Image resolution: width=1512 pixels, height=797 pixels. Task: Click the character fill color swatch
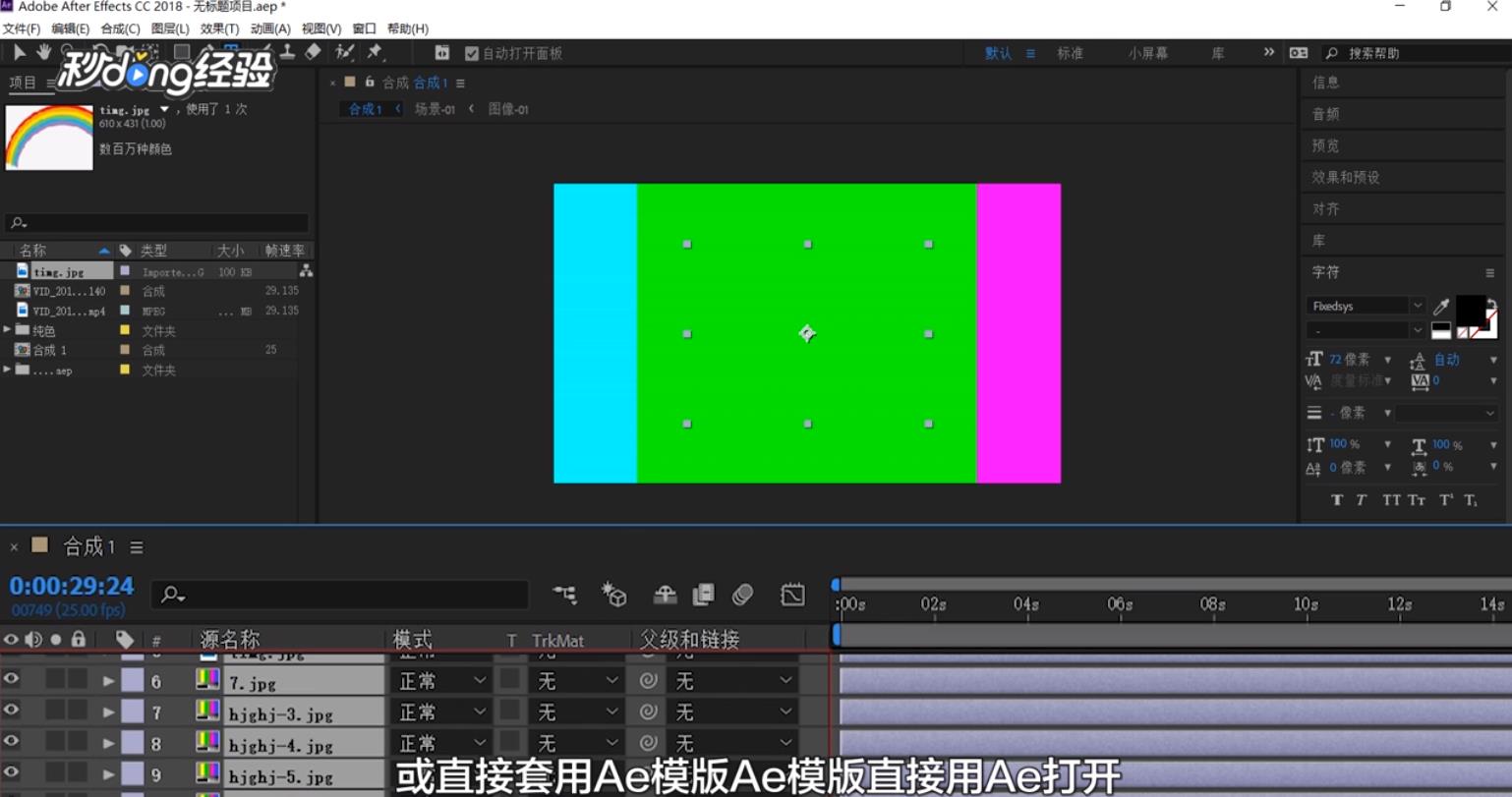point(1471,311)
